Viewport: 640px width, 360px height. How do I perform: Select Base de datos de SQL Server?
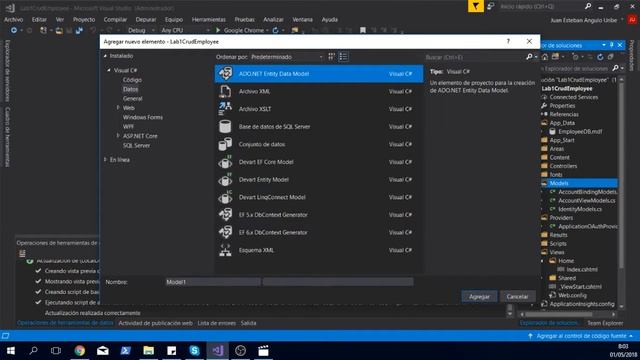click(x=319, y=127)
